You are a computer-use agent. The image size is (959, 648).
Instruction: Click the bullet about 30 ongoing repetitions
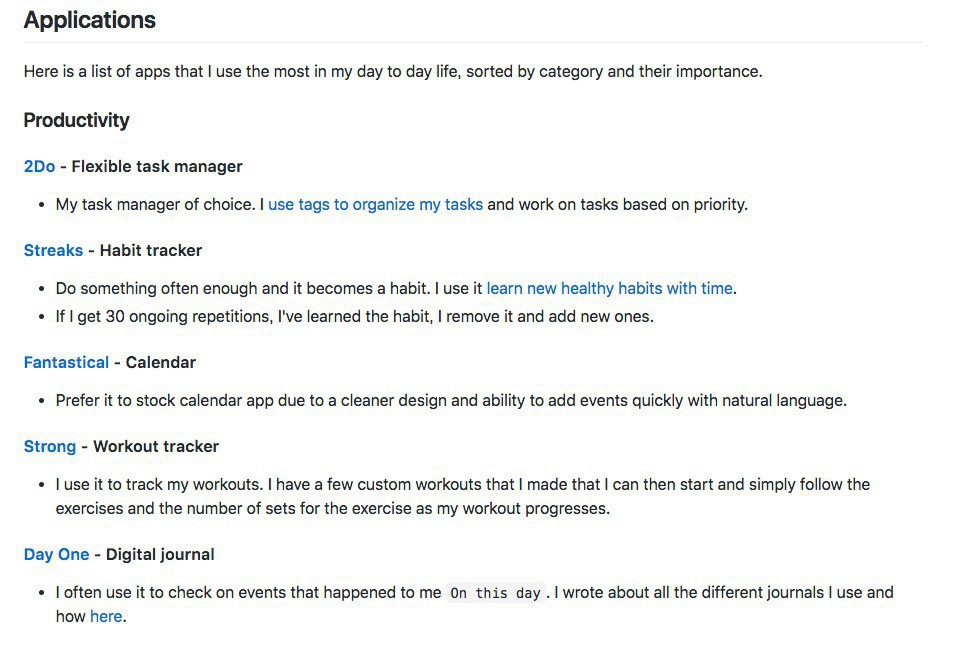354,317
